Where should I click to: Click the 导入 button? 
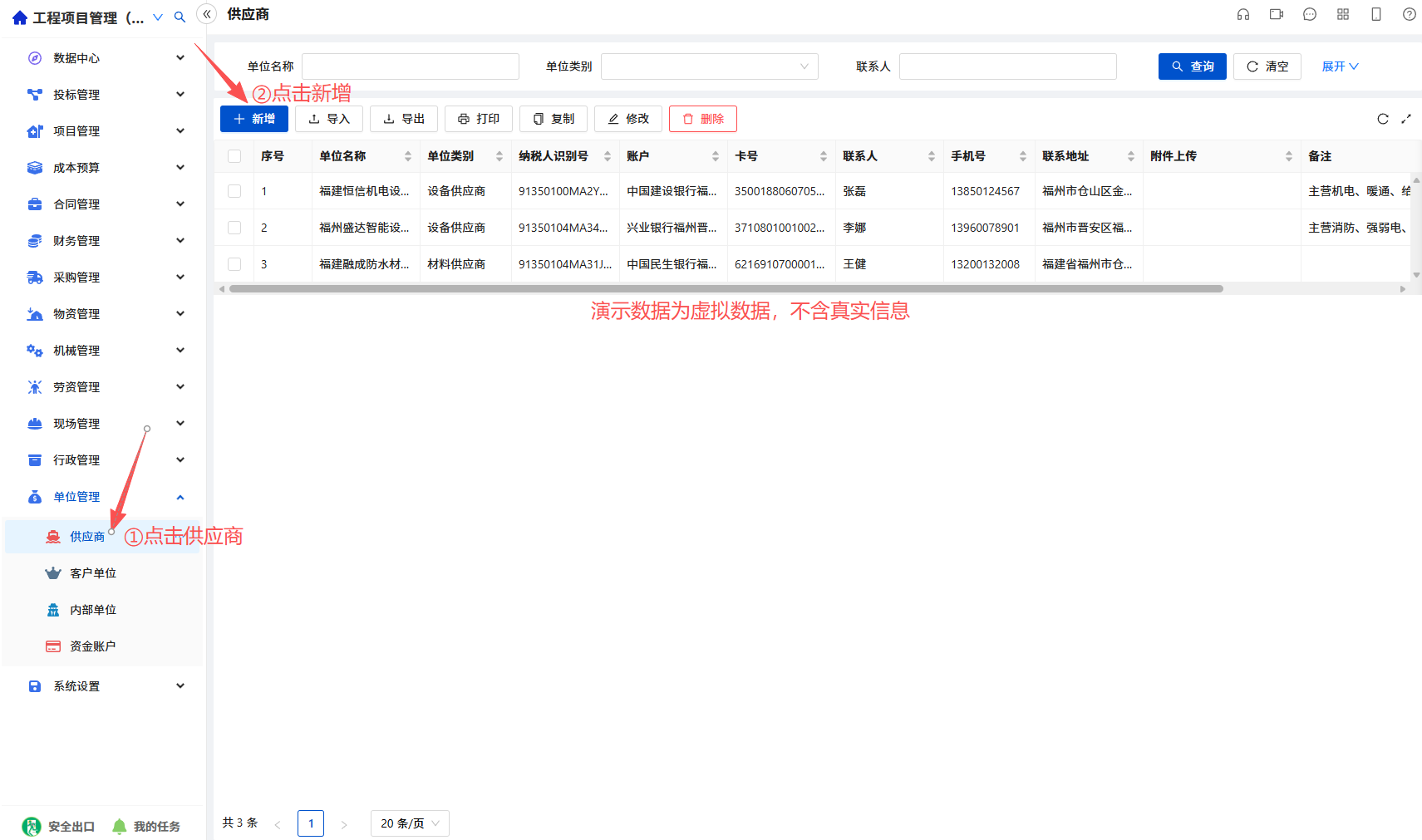point(329,119)
